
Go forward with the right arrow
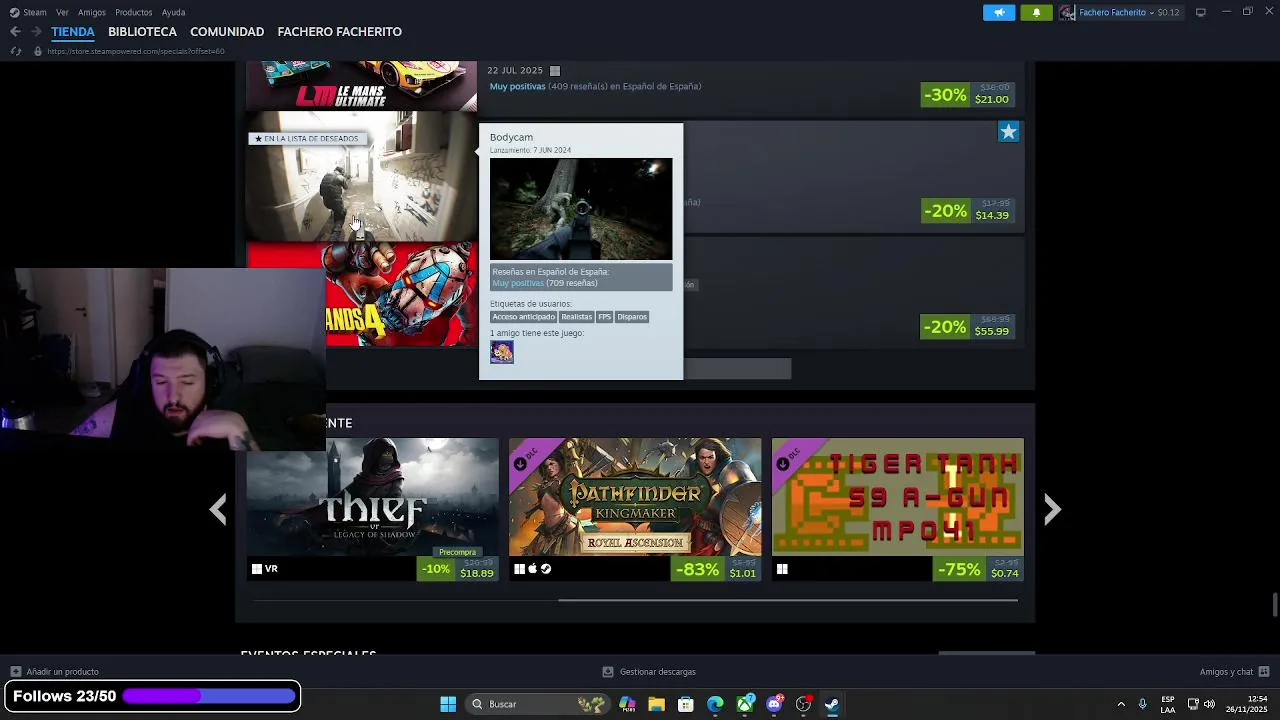click(36, 32)
